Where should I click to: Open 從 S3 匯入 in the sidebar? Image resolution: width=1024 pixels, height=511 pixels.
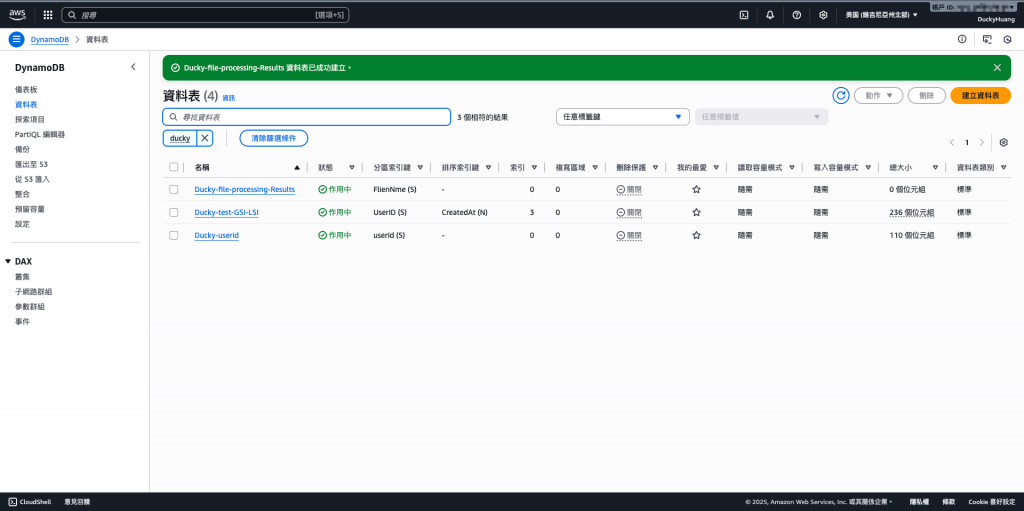pos(33,179)
